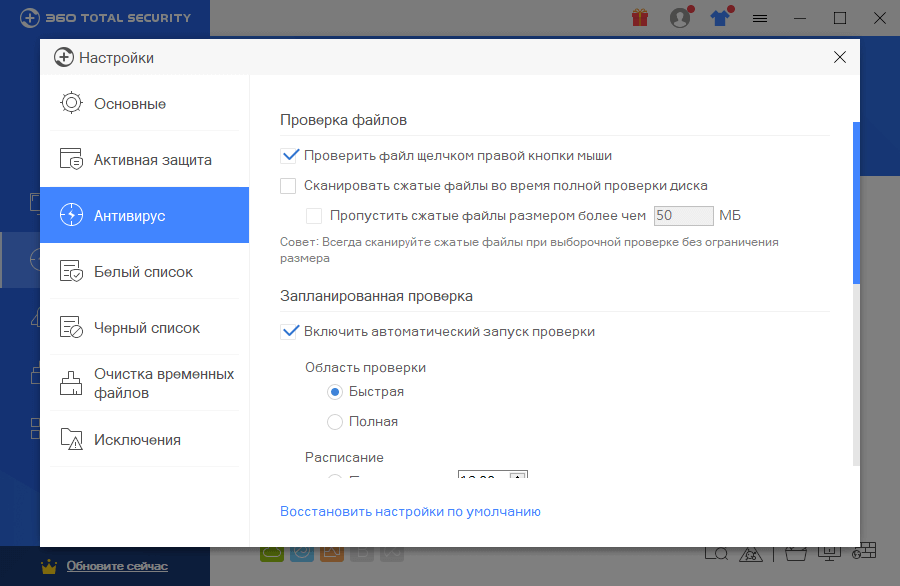The width and height of the screenshot is (900, 586).
Task: Uncheck Включить автоматический запуск проверки
Action: (x=289, y=331)
